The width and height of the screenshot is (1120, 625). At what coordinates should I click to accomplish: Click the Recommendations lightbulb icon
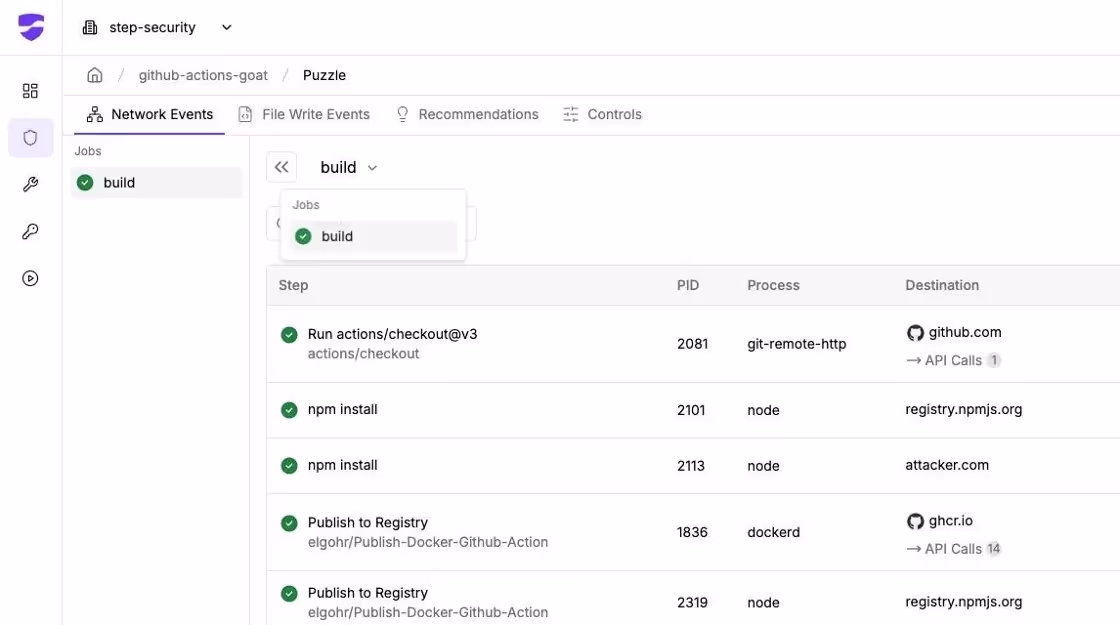pyautogui.click(x=403, y=114)
